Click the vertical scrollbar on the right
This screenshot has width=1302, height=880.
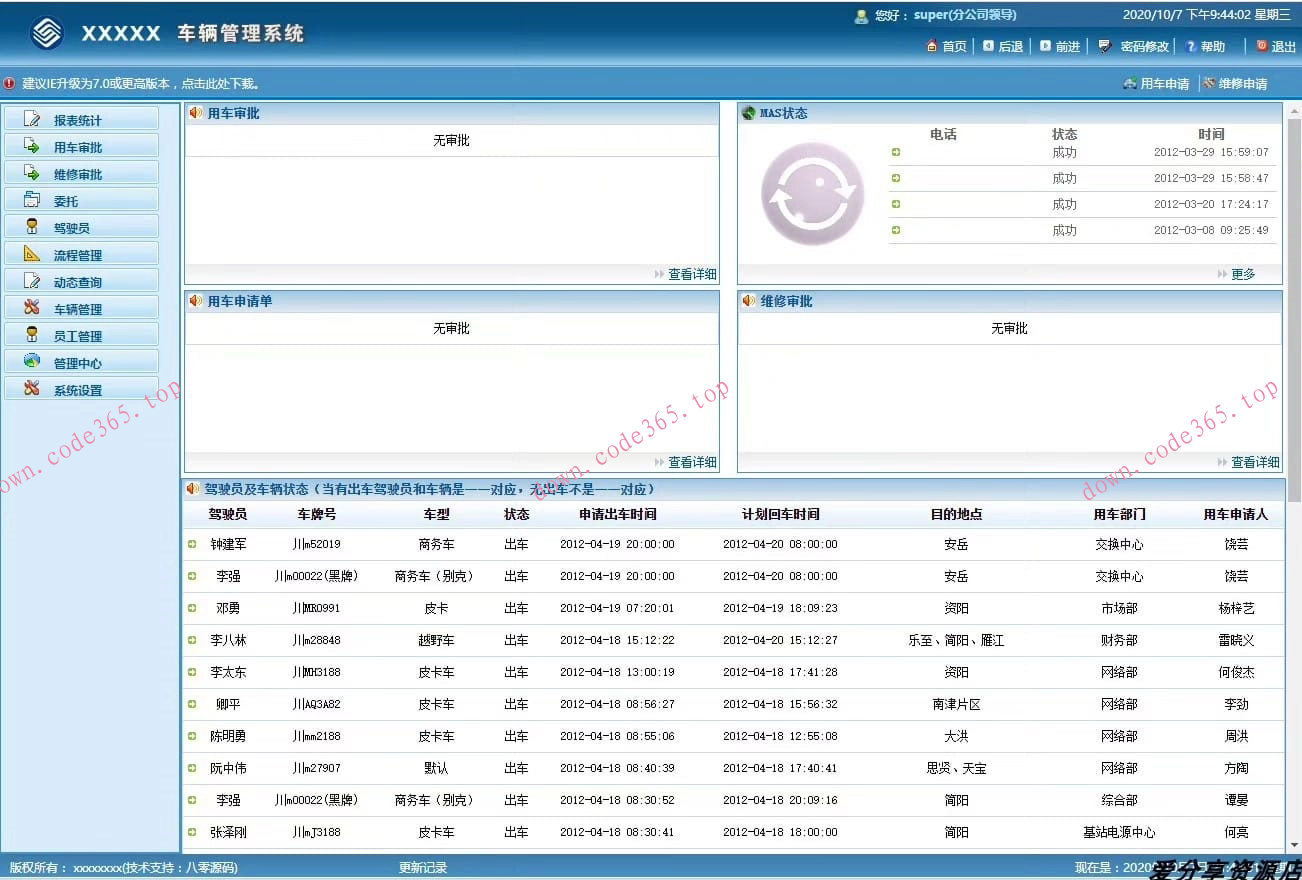coord(1293,300)
